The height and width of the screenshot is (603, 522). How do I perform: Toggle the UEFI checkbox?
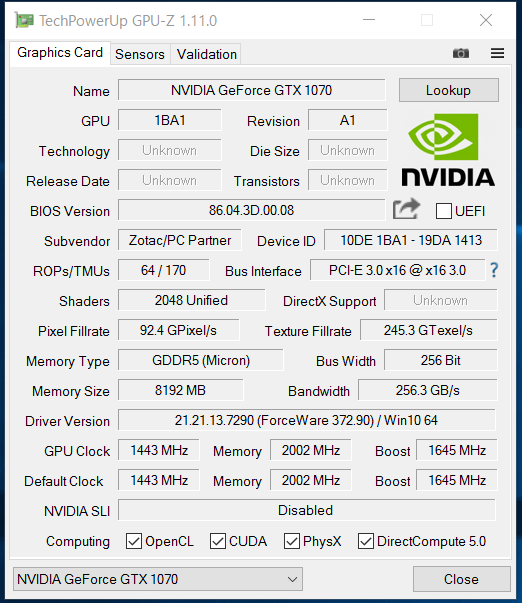point(444,211)
